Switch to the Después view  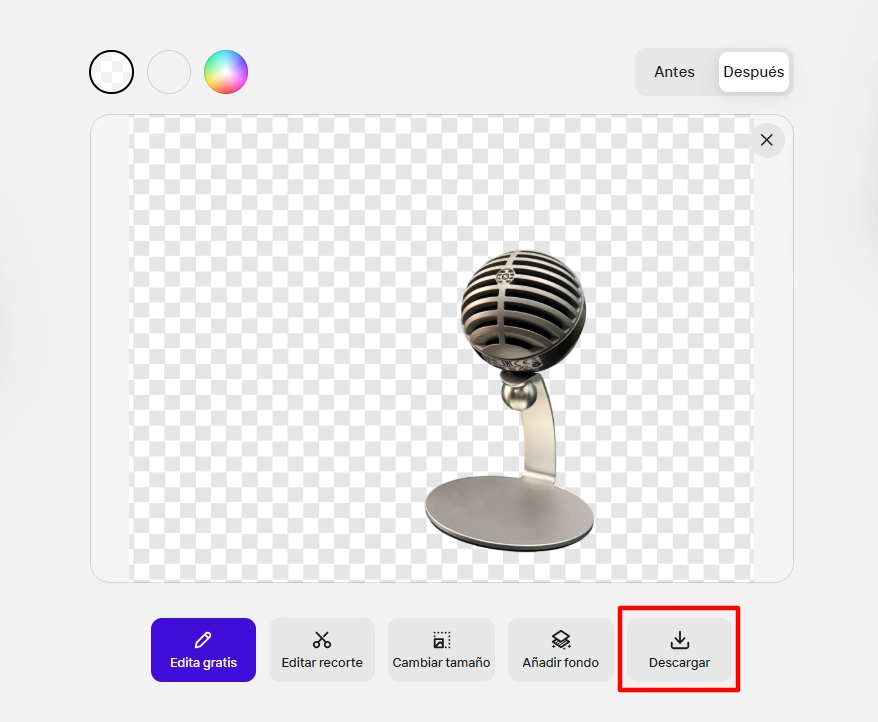click(x=754, y=72)
